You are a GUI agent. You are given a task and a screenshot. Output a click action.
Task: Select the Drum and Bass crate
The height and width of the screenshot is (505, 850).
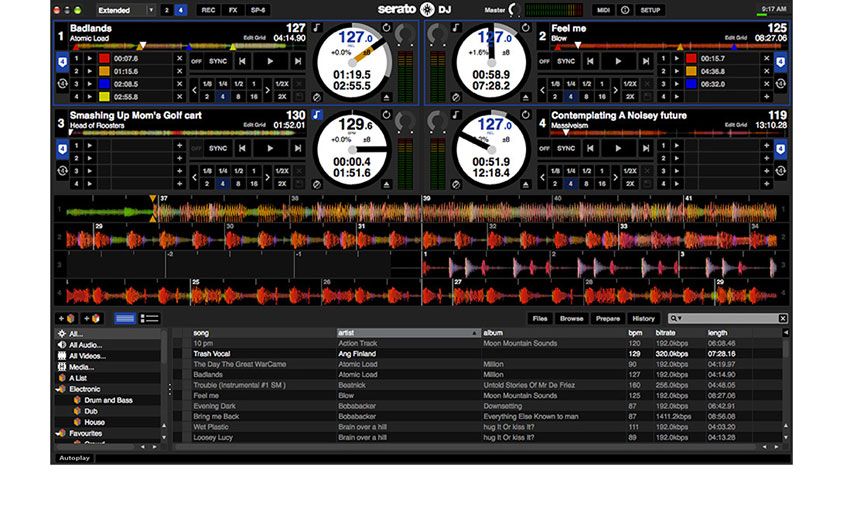[108, 400]
